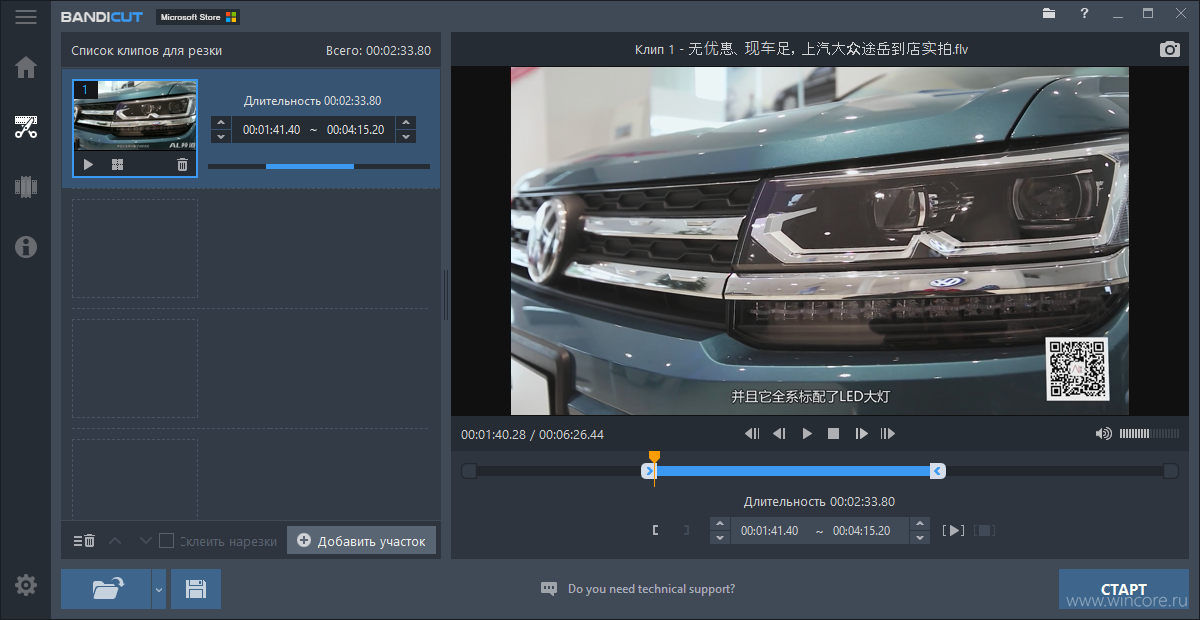The height and width of the screenshot is (620, 1200).
Task: Decrease clip 1 start time in clip list
Action: 222,137
